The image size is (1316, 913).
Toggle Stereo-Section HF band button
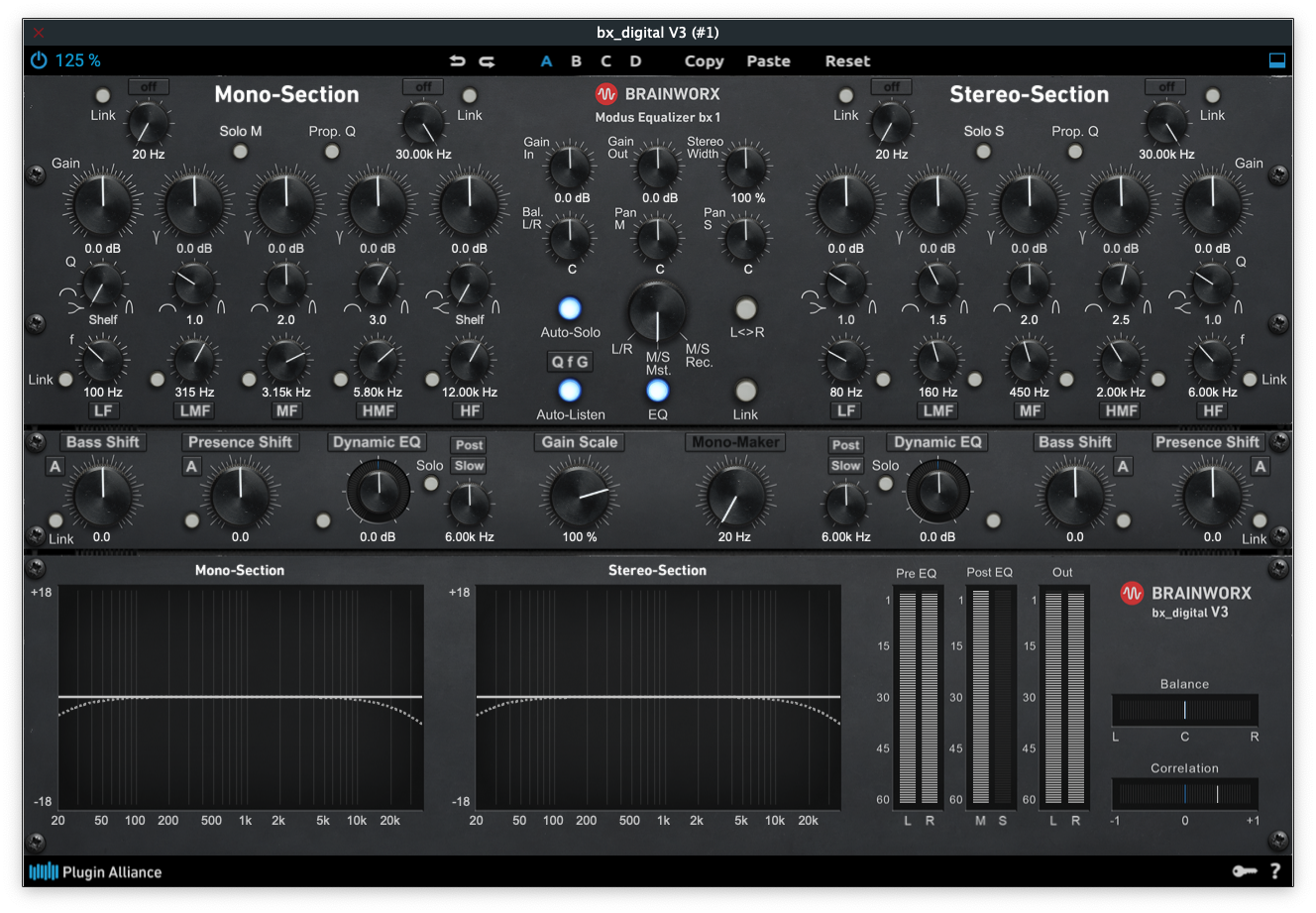click(1212, 410)
